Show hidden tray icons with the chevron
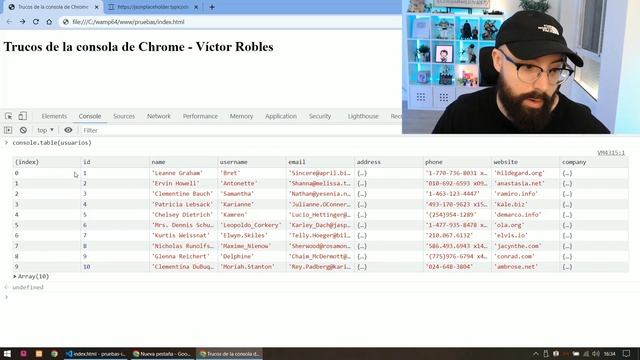 click(x=536, y=353)
